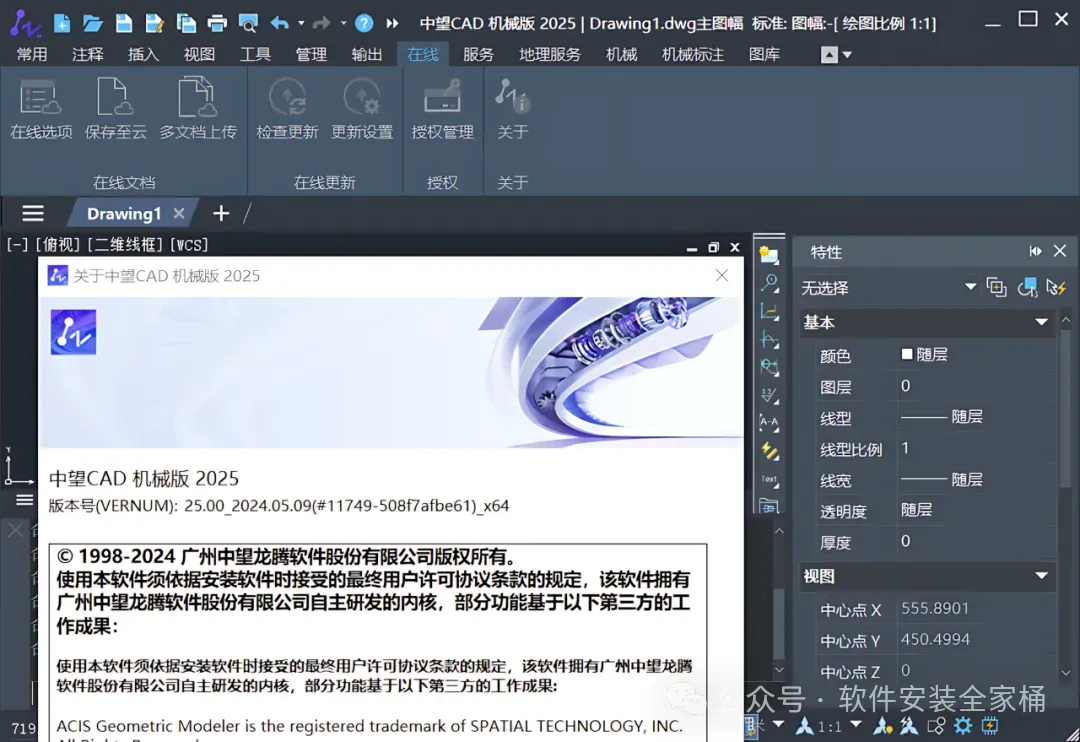The height and width of the screenshot is (742, 1080).
Task: Click 检查更新 check update button
Action: 287,108
